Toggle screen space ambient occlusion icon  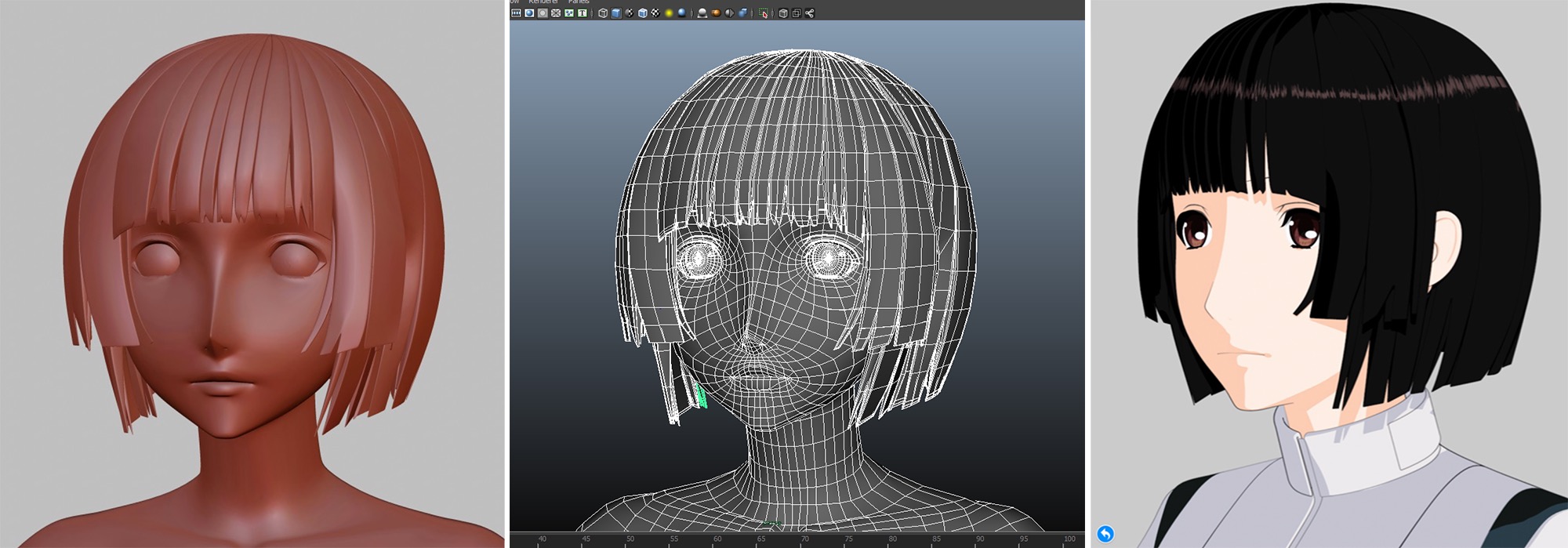(x=702, y=13)
